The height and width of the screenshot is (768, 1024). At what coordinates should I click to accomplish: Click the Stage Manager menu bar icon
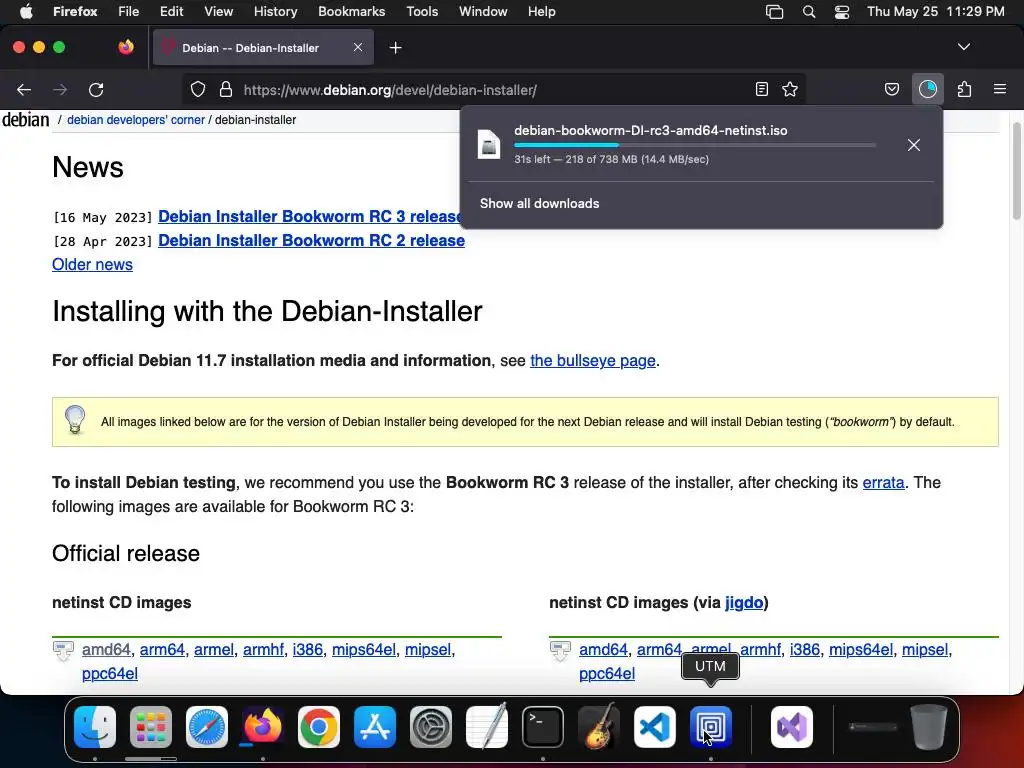click(x=775, y=12)
